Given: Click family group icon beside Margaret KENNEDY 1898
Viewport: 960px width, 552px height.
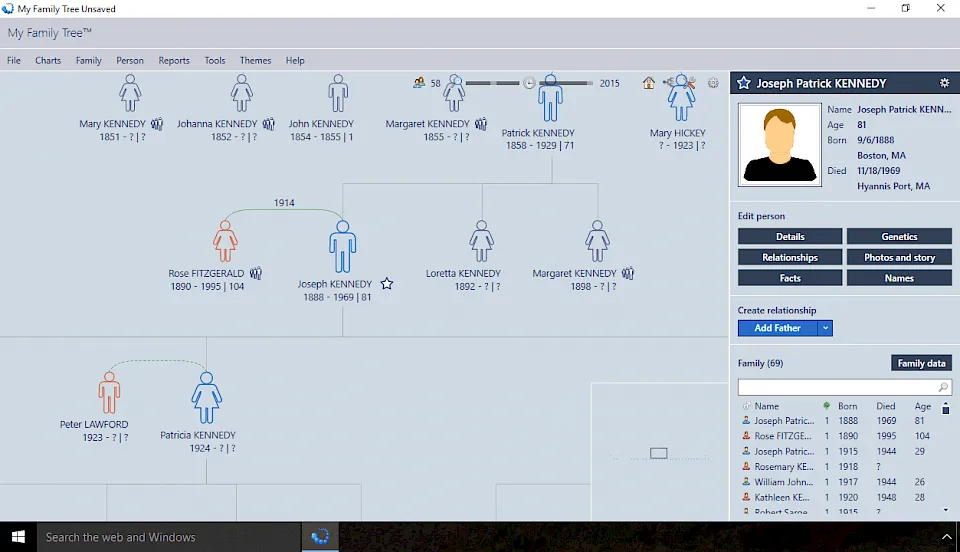Looking at the screenshot, I should click(628, 274).
